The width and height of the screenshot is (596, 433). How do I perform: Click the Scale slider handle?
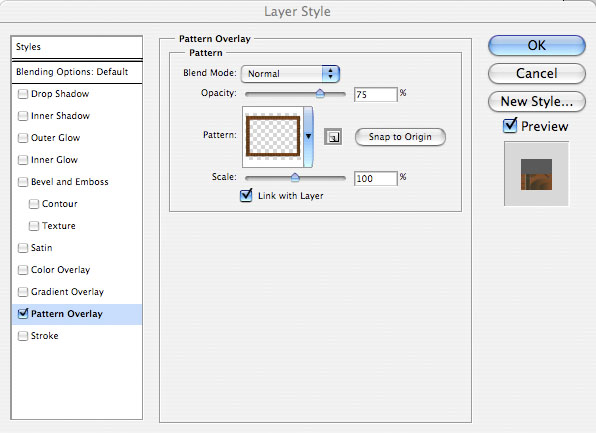click(295, 177)
